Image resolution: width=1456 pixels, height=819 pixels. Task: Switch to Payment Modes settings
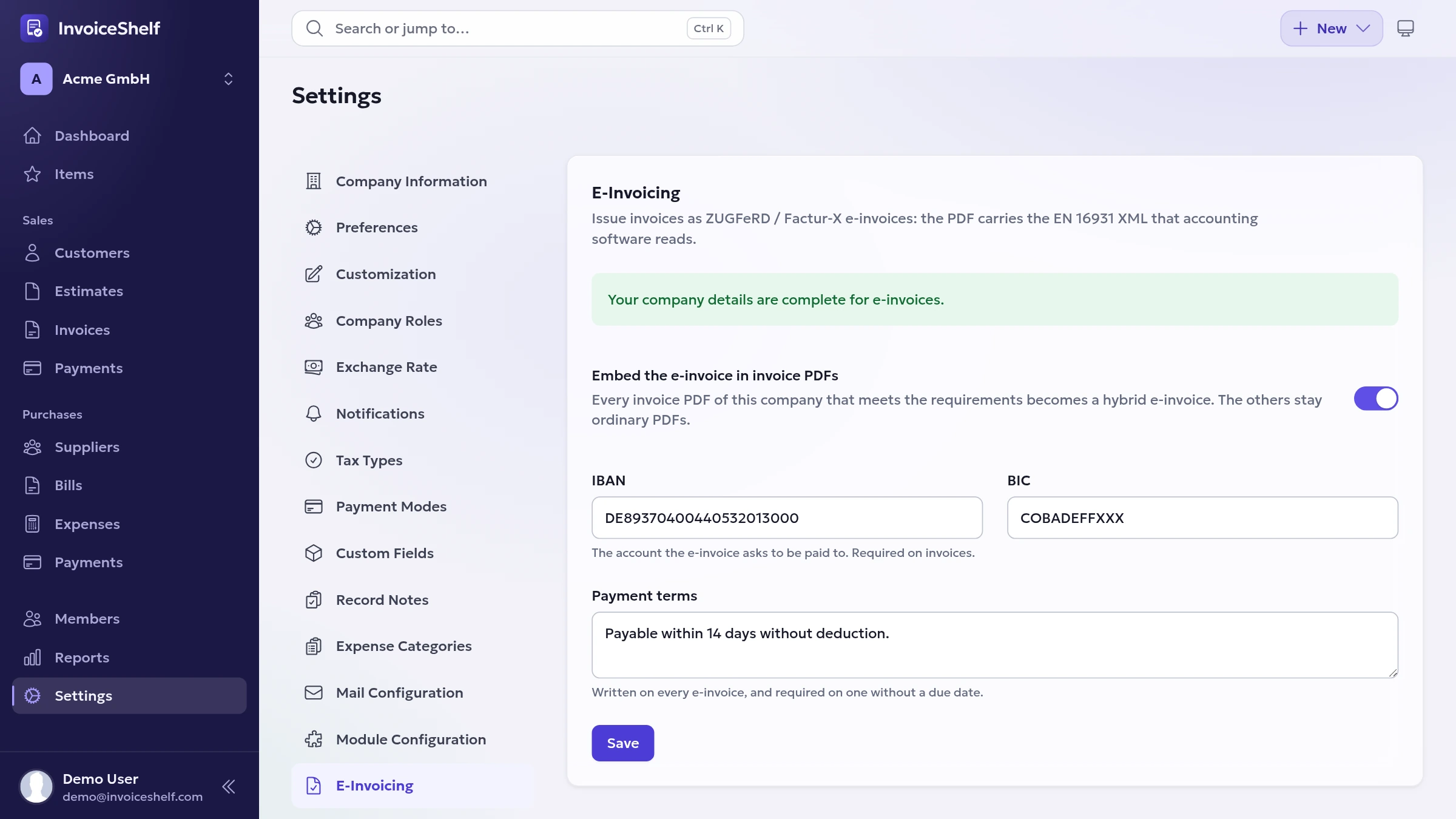point(413,507)
